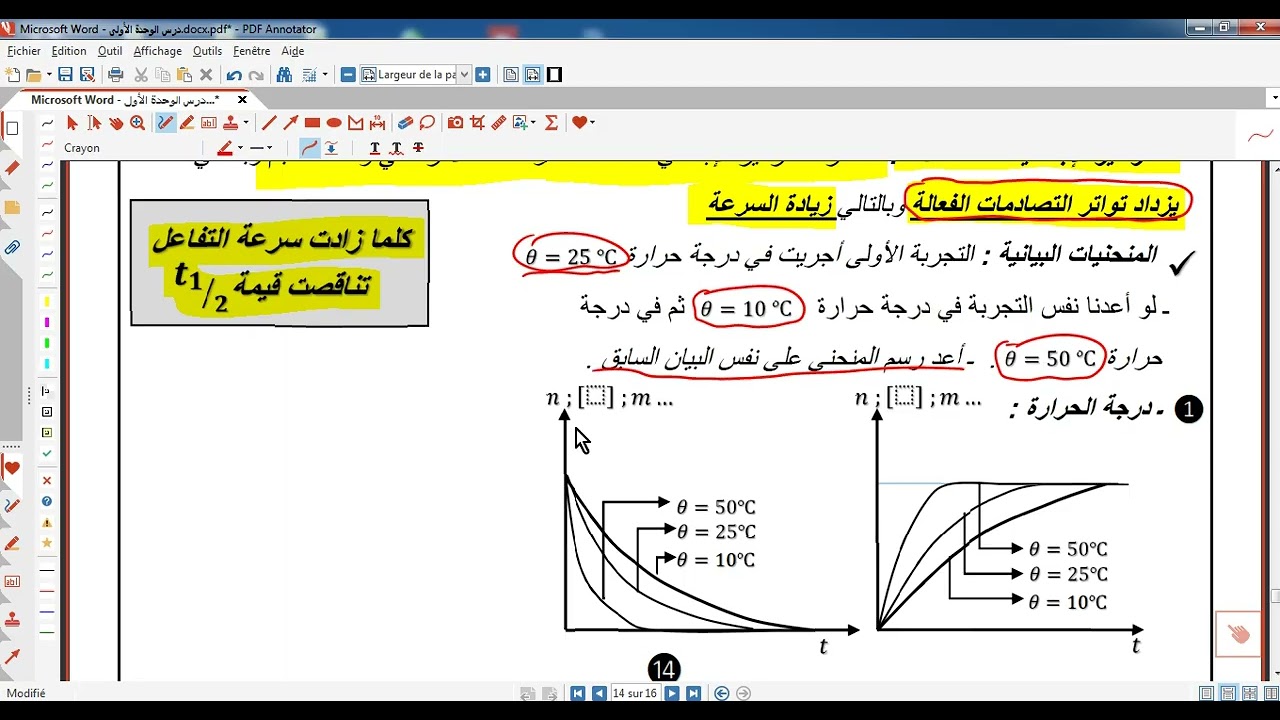The height and width of the screenshot is (720, 1280).
Task: Expand the Stamp tool dropdown arrow
Action: (x=246, y=123)
